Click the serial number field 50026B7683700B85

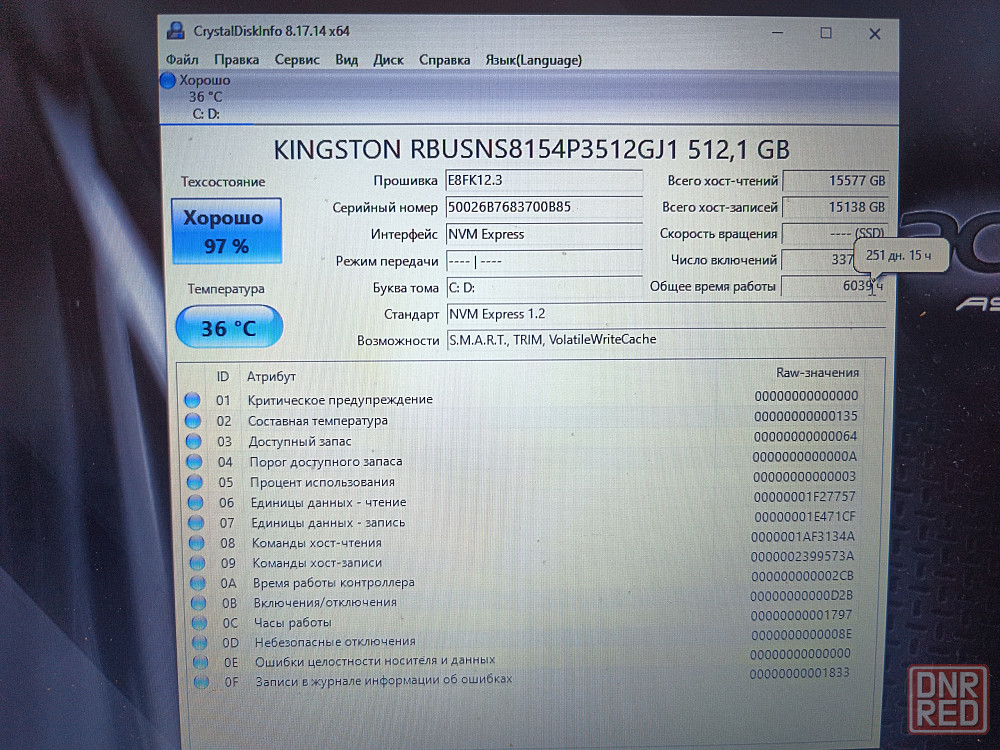click(543, 207)
